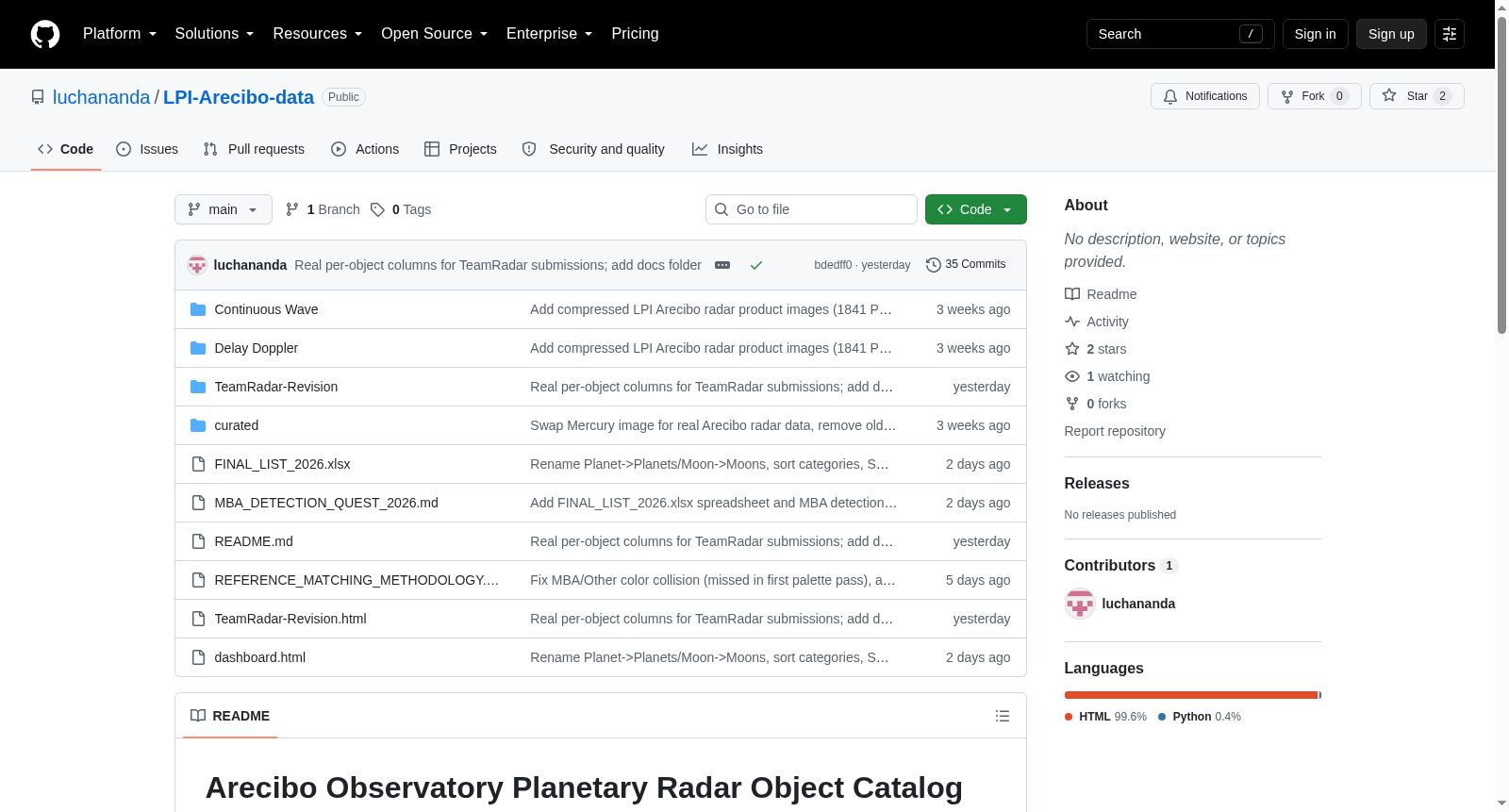Click the Notifications button

1205,96
